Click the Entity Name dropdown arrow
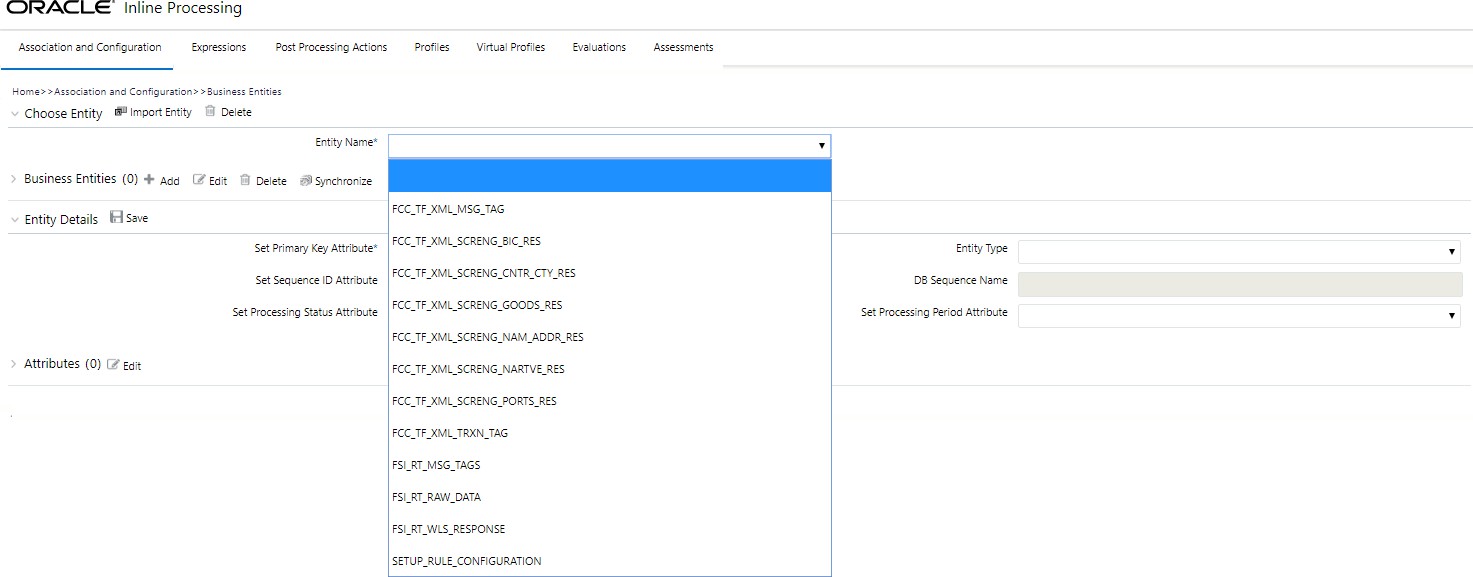The image size is (1473, 577). (822, 146)
